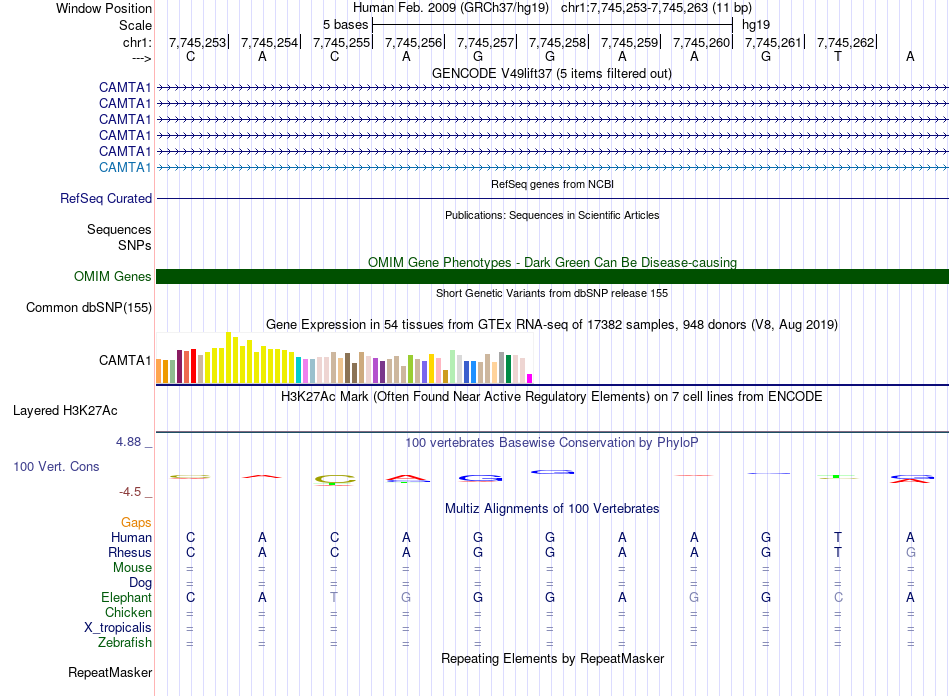Click the magenta bar in GTEx chart
Screen dimensions: 950x696
coord(530,379)
